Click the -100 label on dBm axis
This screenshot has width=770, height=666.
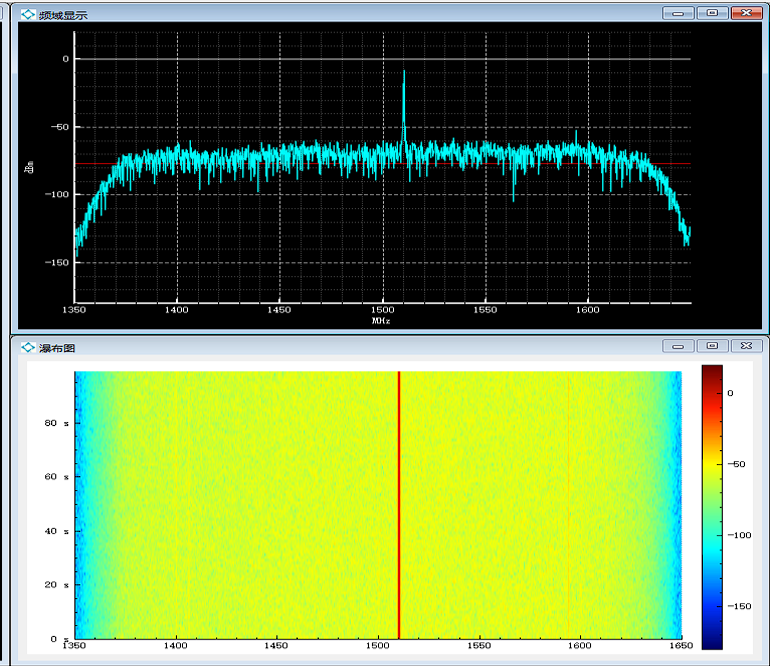coord(57,194)
